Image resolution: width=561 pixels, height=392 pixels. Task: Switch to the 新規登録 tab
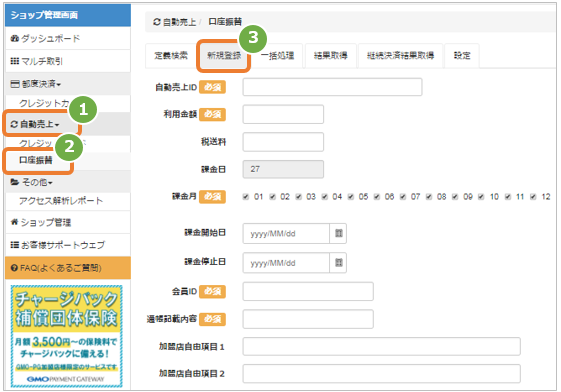point(224,55)
